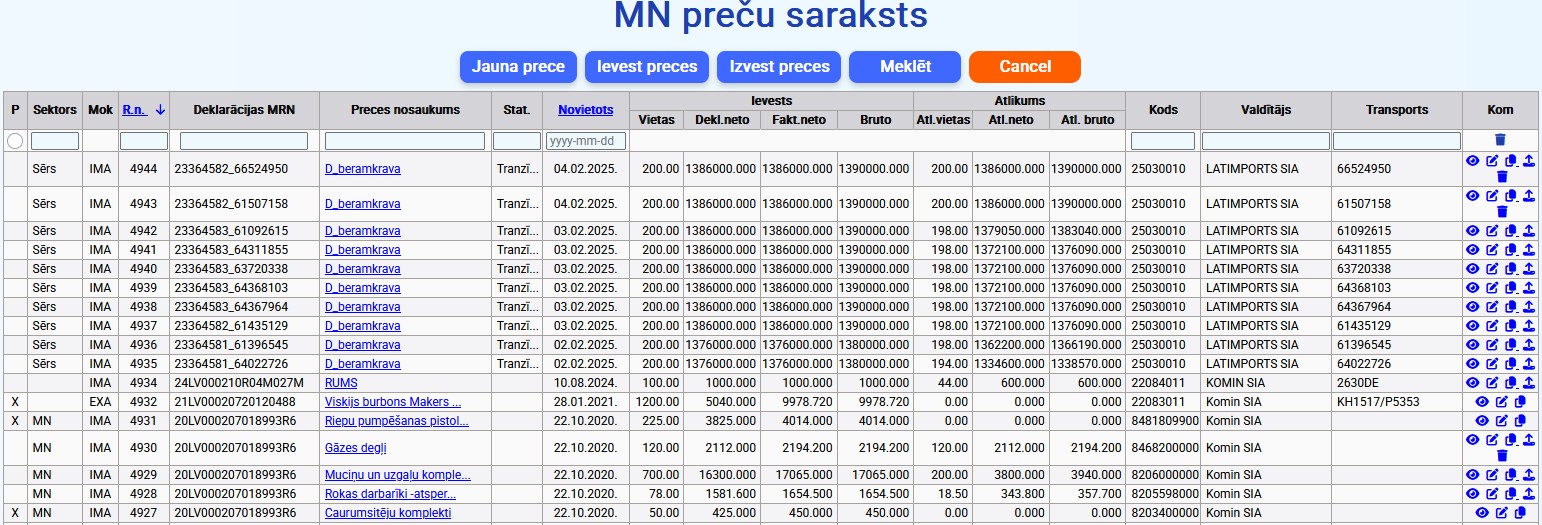Edit row 4938 with pencil icon
The height and width of the screenshot is (525, 1542).
[1492, 307]
